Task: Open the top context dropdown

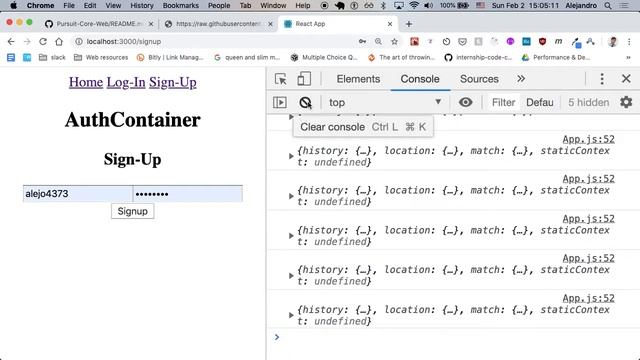Action: click(x=385, y=102)
